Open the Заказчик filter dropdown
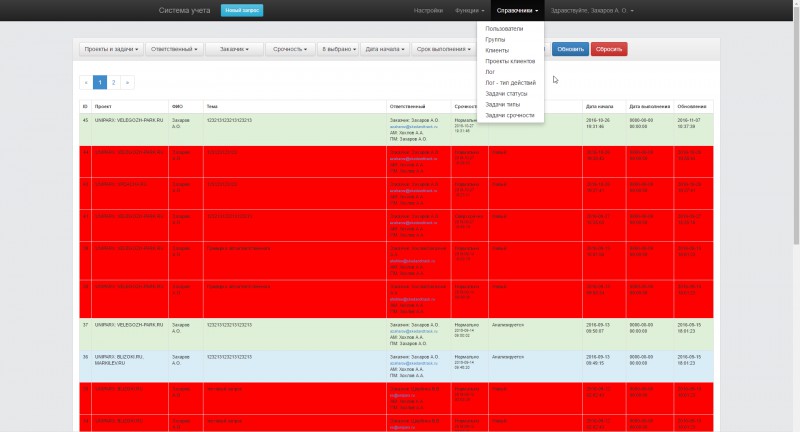This screenshot has height=432, width=800. [x=234, y=49]
